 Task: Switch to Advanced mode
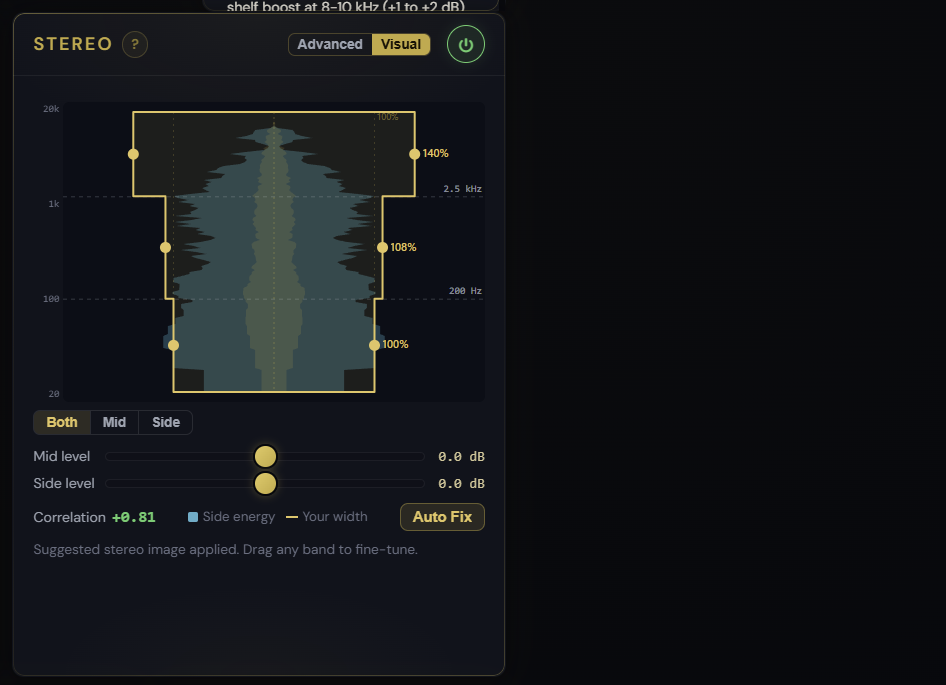330,45
